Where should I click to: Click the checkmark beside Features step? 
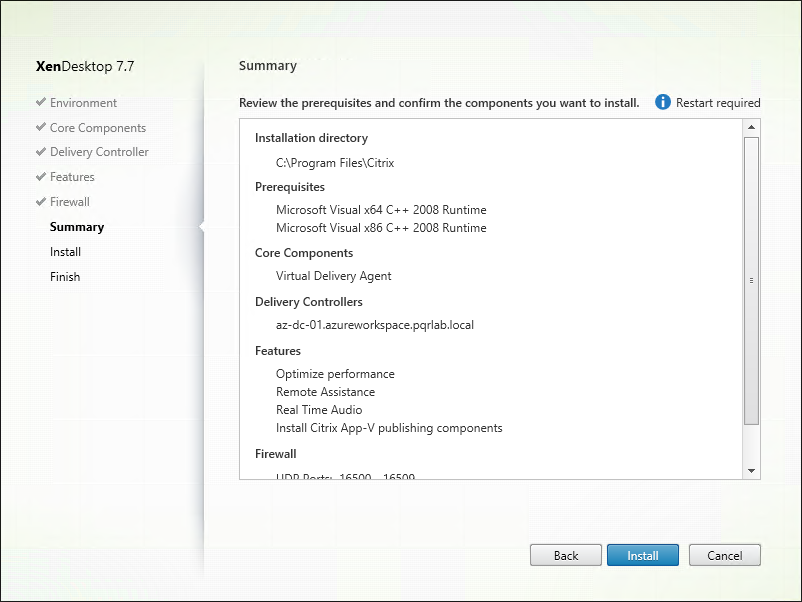[41, 176]
